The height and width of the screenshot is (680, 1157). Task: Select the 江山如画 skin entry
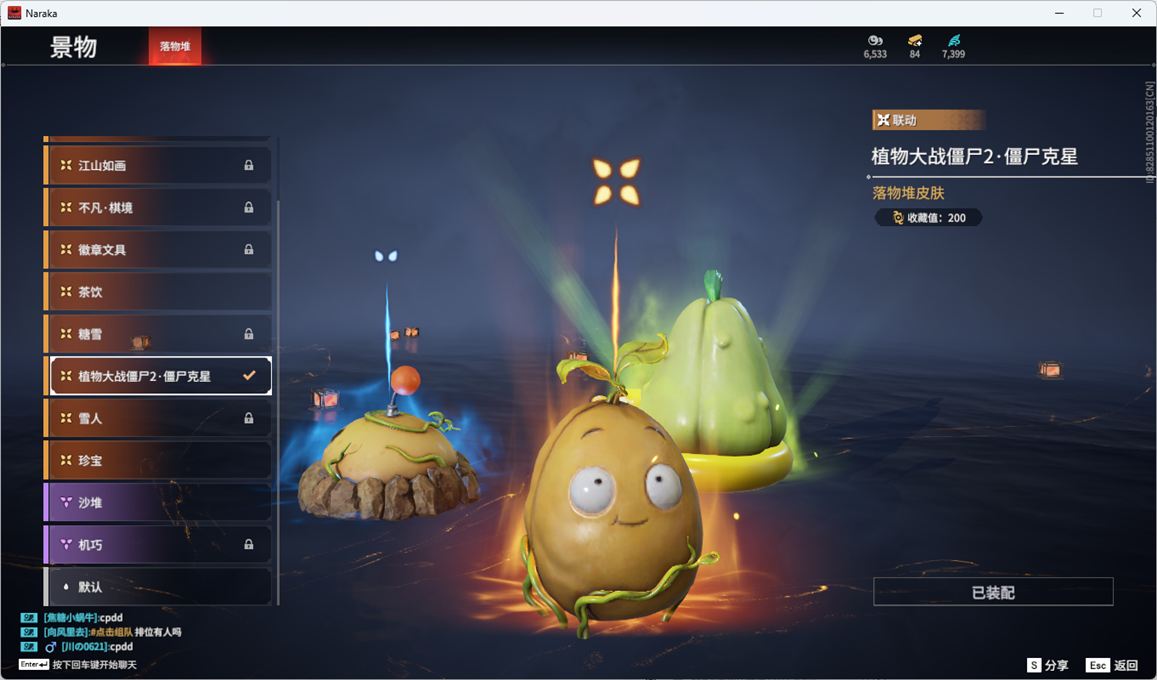click(158, 165)
